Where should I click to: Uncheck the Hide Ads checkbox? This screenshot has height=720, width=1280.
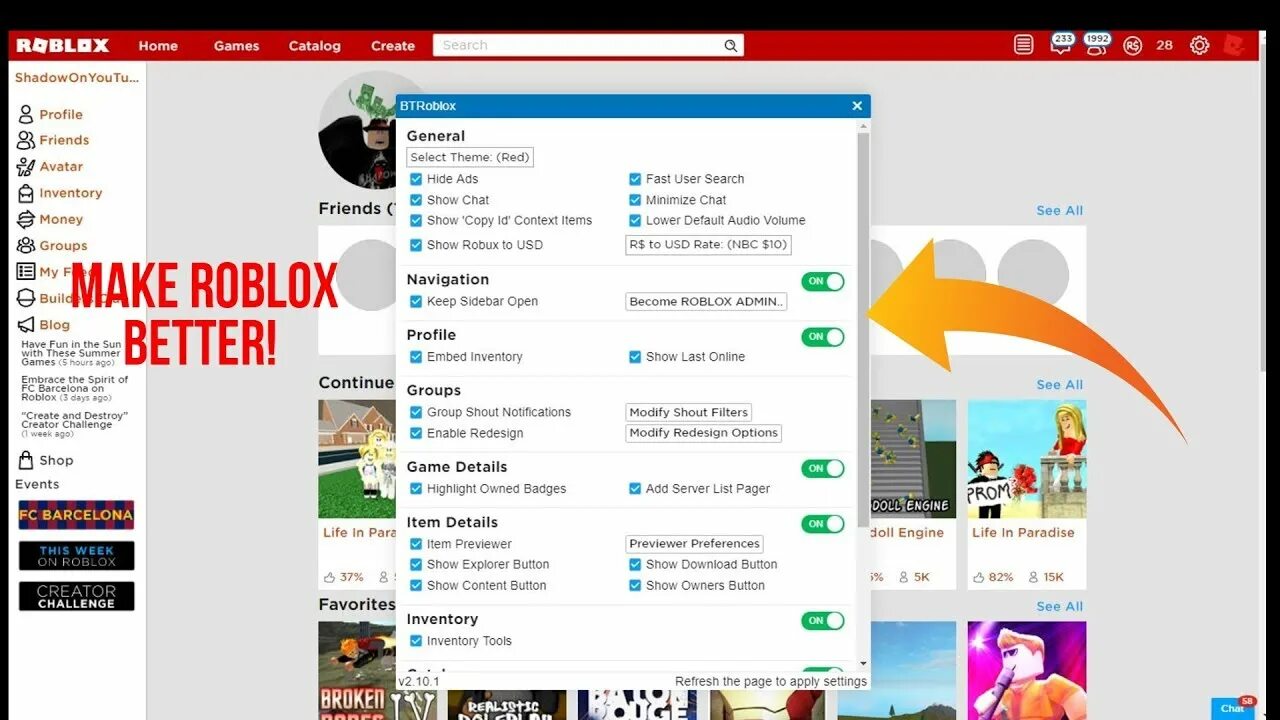pos(416,179)
